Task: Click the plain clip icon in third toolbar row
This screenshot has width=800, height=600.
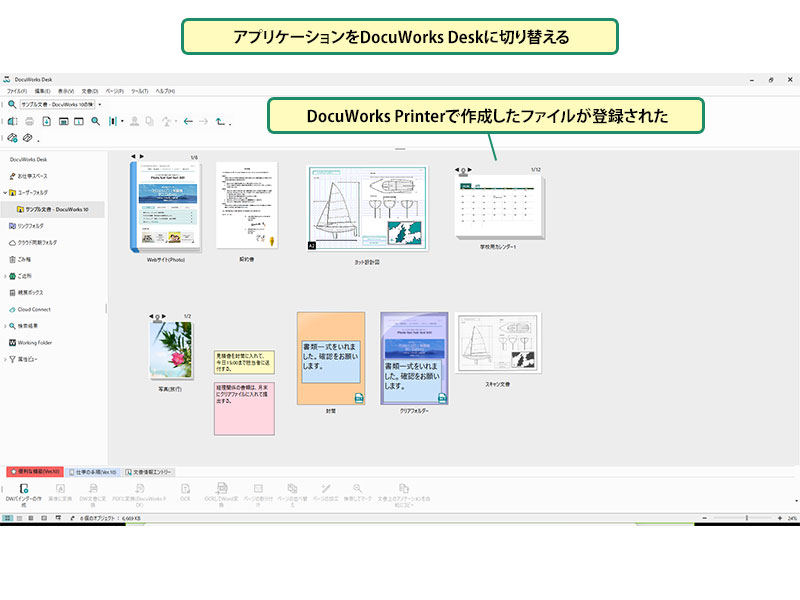Action: (28, 138)
